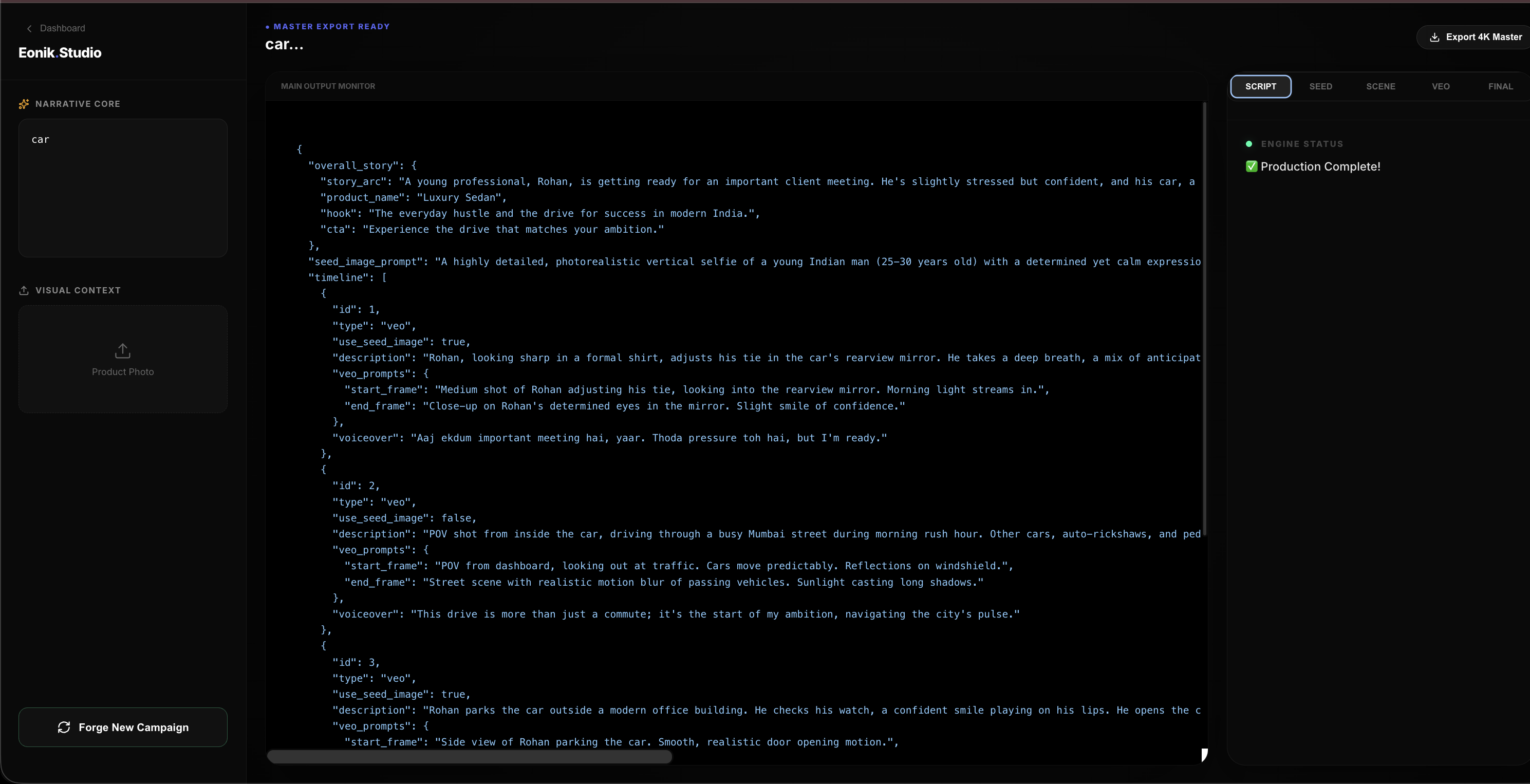This screenshot has width=1530, height=784.
Task: Click the green Engine Status indicator dot
Action: (1248, 144)
